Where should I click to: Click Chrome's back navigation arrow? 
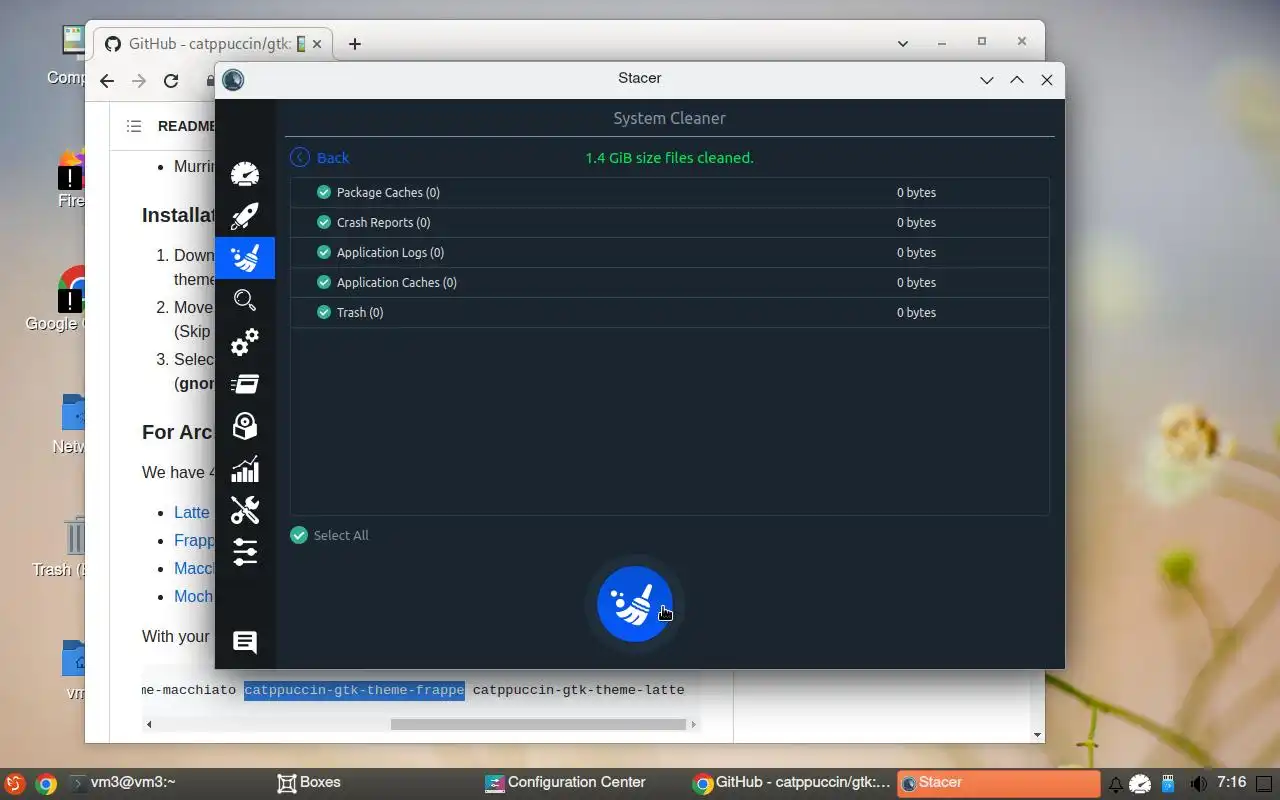click(107, 81)
